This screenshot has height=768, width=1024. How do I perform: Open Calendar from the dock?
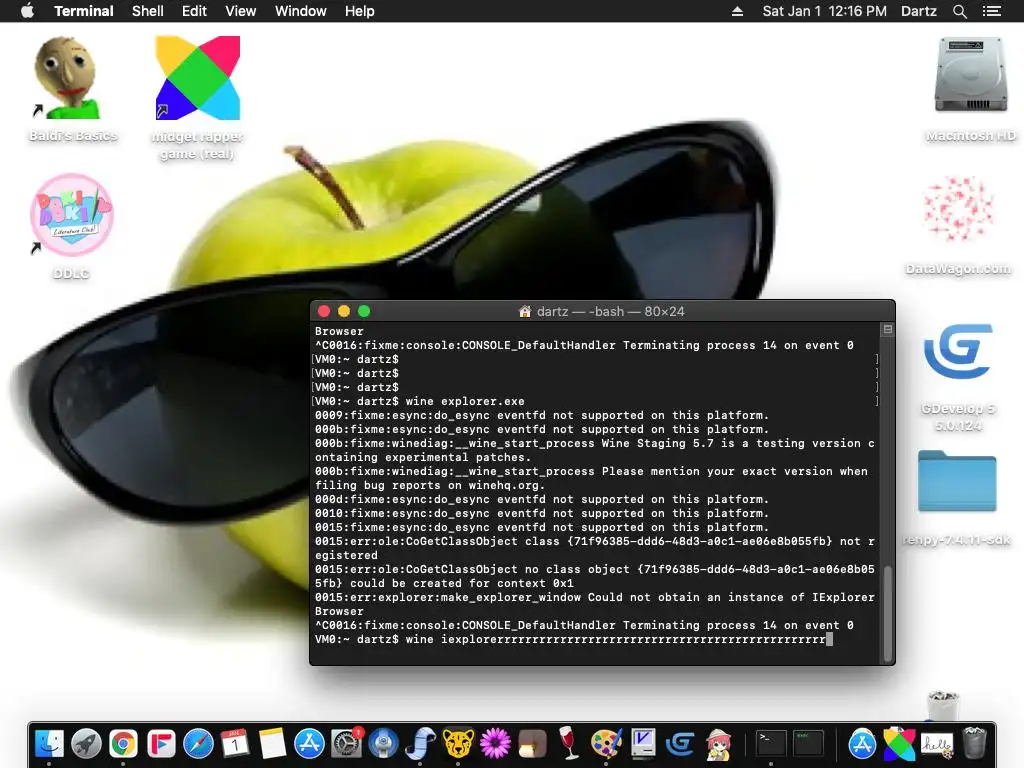pyautogui.click(x=235, y=743)
